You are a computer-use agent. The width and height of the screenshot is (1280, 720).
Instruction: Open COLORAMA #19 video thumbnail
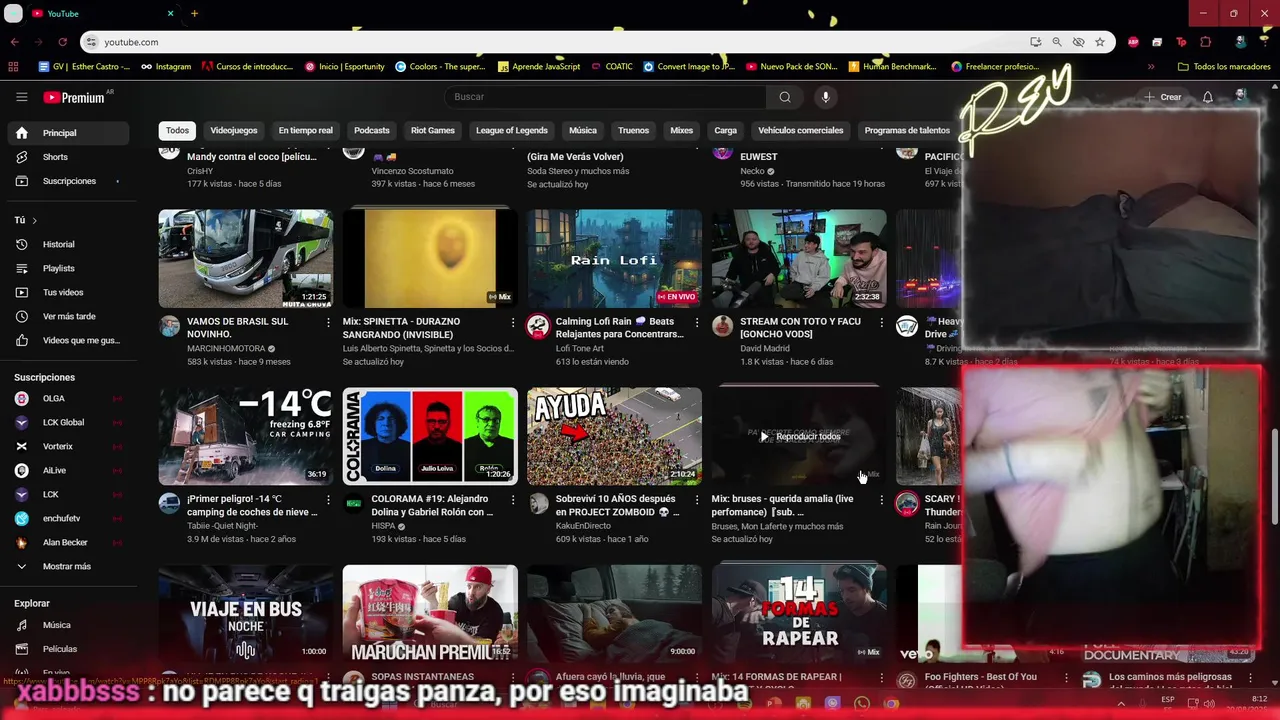click(x=430, y=436)
